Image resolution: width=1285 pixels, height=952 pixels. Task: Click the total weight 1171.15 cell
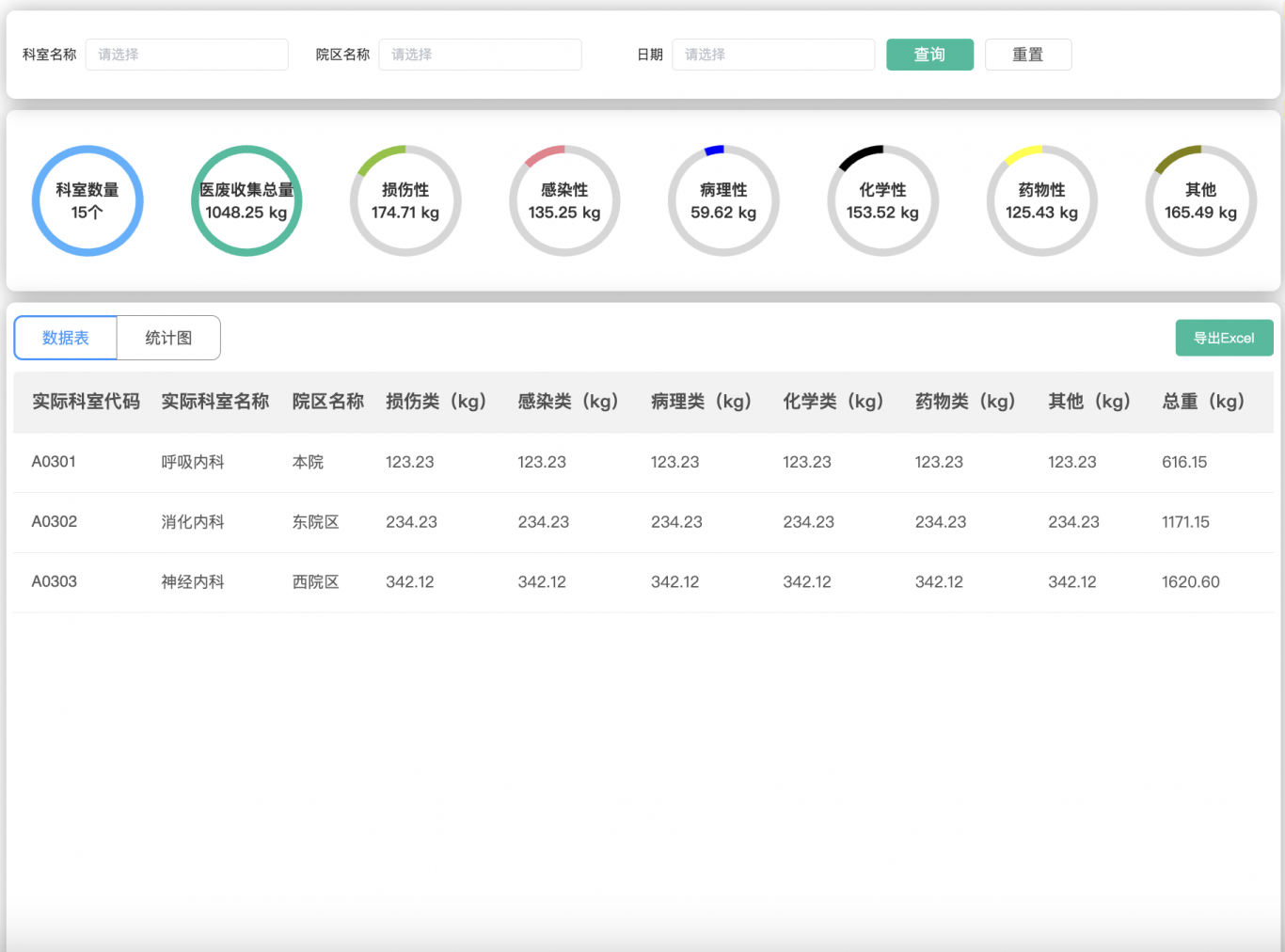pyautogui.click(x=1185, y=522)
